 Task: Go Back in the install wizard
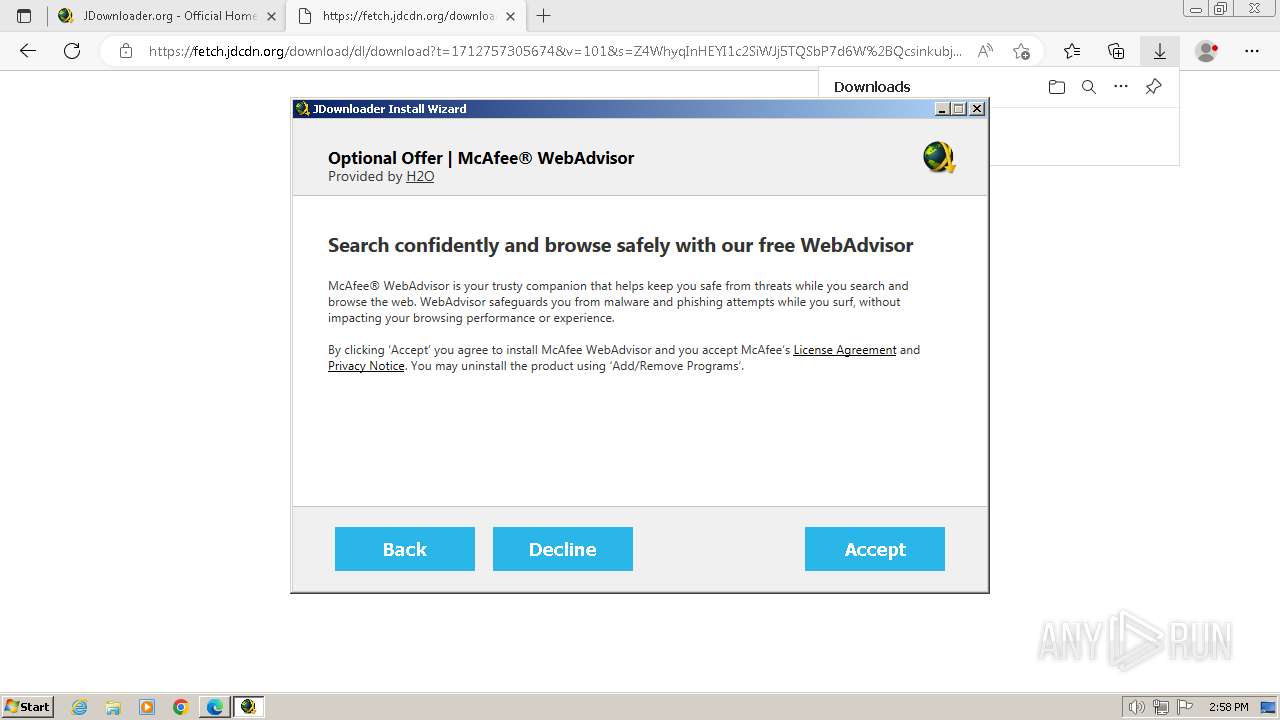click(405, 549)
